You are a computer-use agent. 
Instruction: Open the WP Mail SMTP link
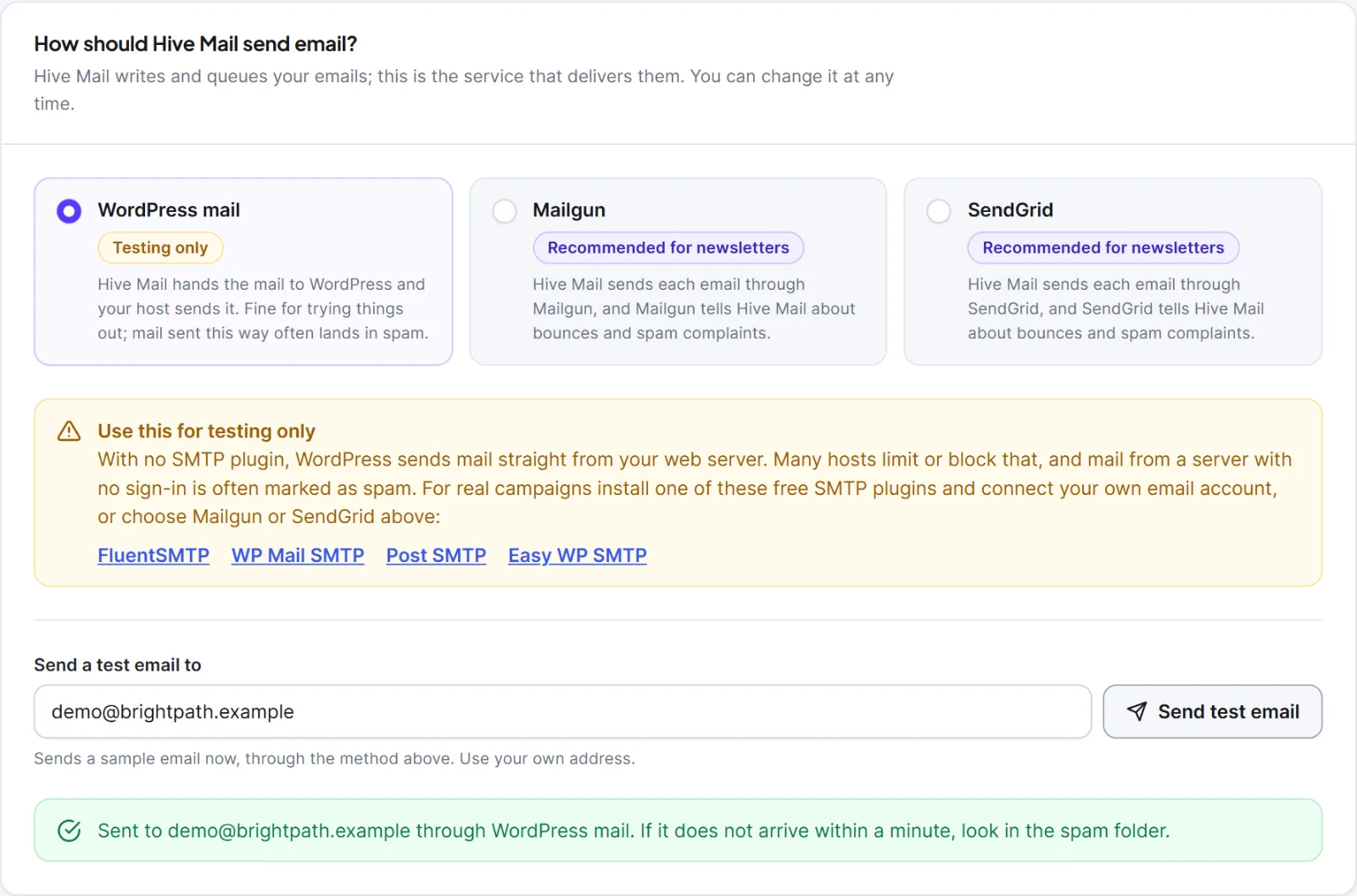point(298,555)
